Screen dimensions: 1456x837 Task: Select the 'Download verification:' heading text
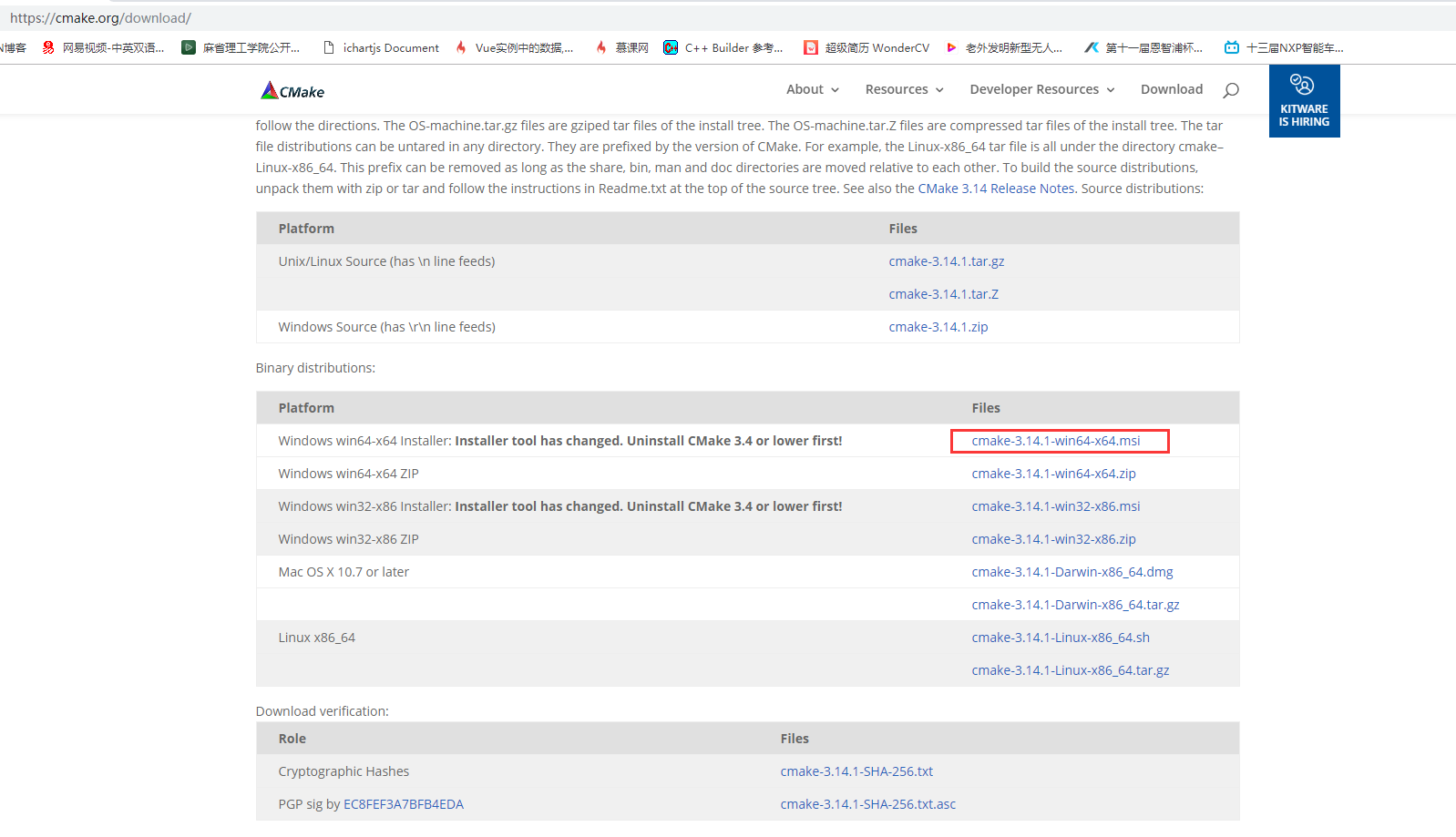pyautogui.click(x=323, y=711)
